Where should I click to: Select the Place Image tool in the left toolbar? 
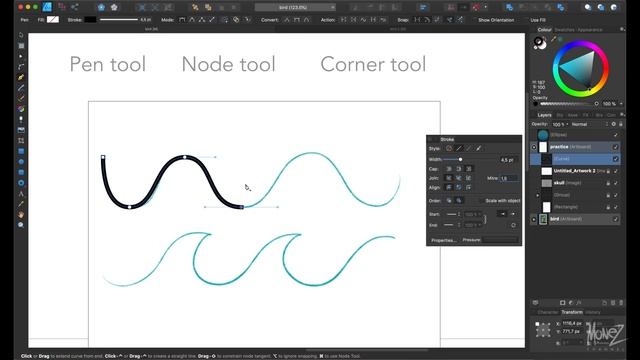point(21,130)
